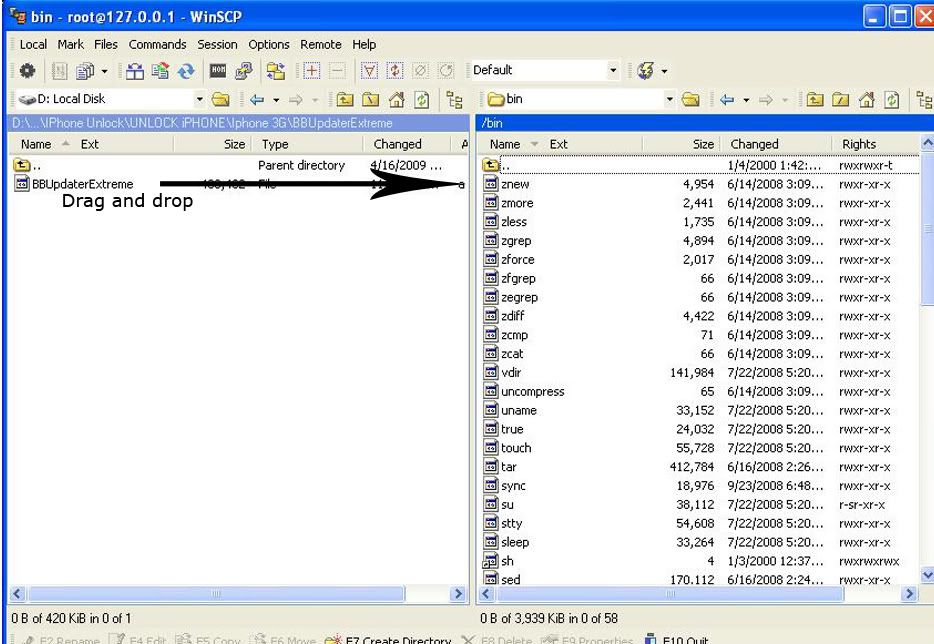
Task: Refresh the remote bin panel
Action: tap(892, 99)
